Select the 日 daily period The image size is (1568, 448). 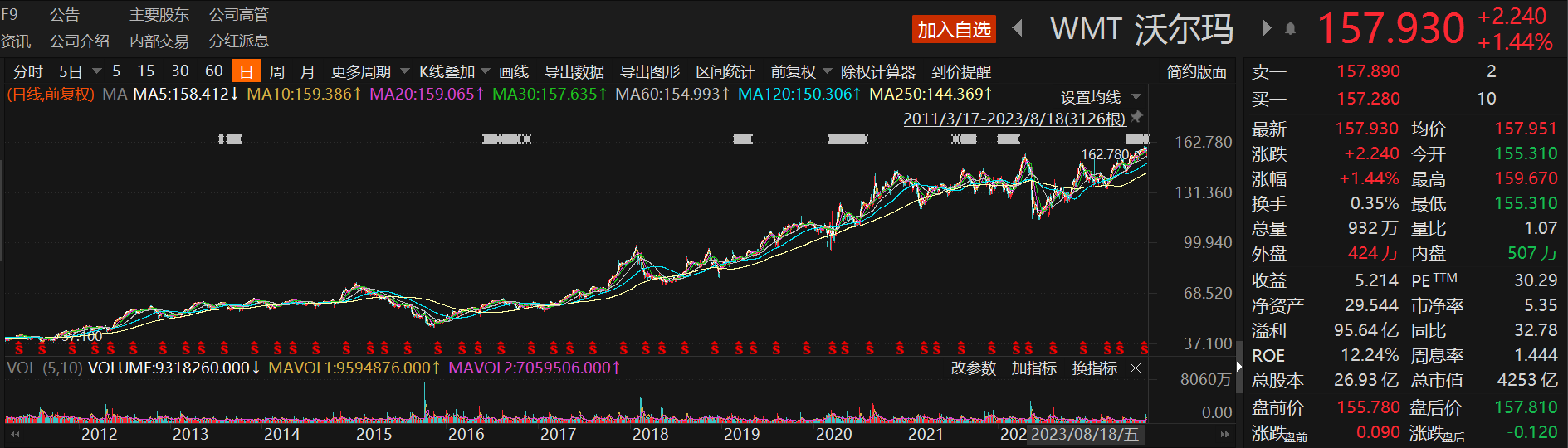click(x=247, y=71)
